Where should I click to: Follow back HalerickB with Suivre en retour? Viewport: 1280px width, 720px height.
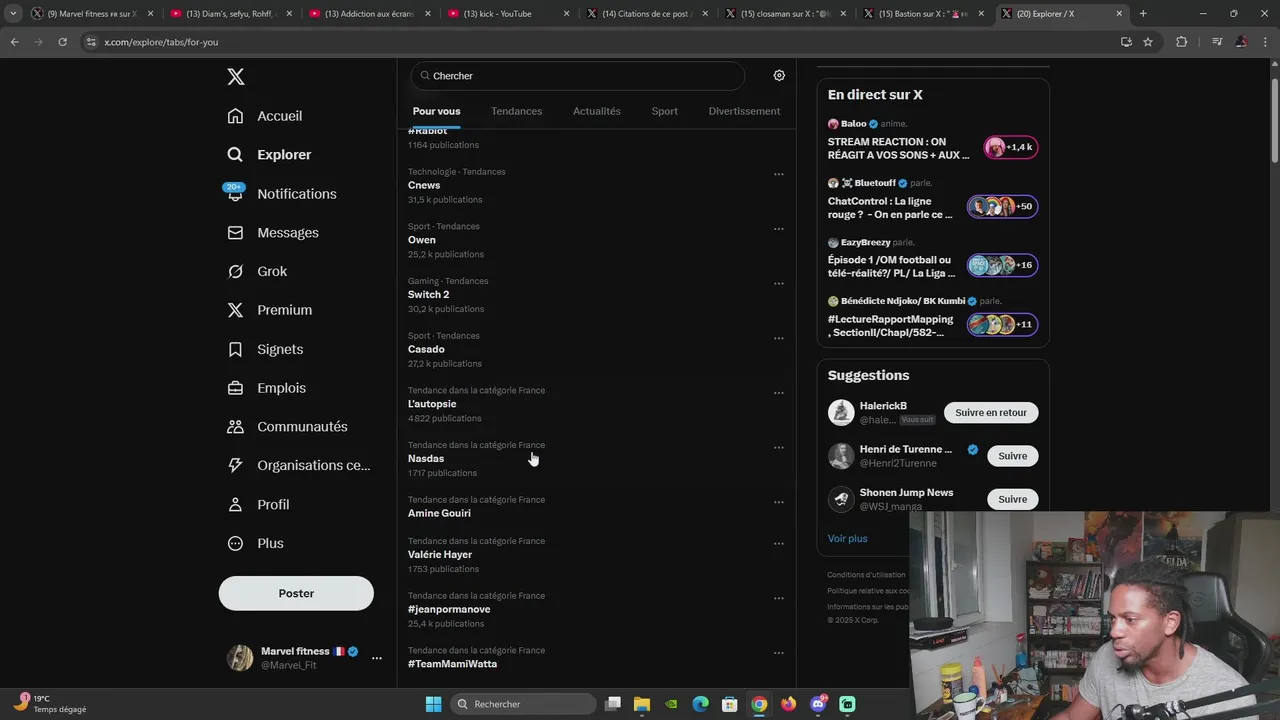point(991,412)
